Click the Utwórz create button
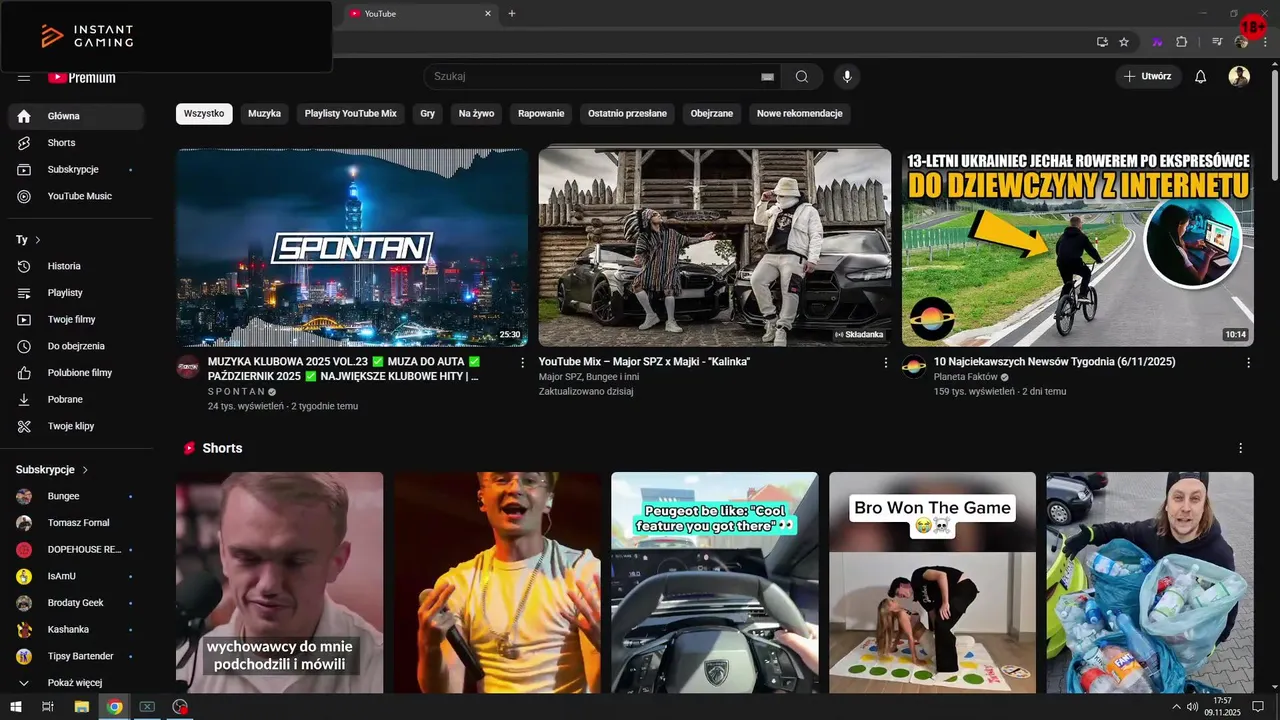This screenshot has height=720, width=1280. [1148, 77]
